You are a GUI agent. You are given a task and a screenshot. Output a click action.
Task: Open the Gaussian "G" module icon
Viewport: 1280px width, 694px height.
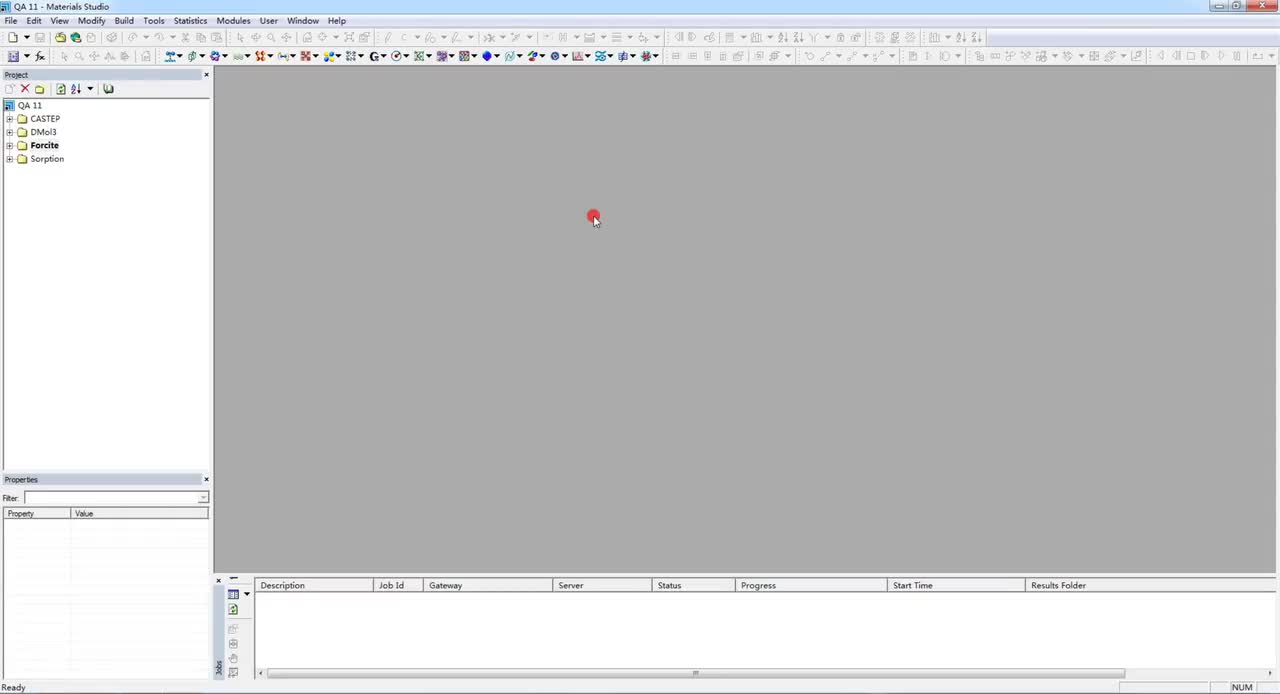tap(374, 56)
